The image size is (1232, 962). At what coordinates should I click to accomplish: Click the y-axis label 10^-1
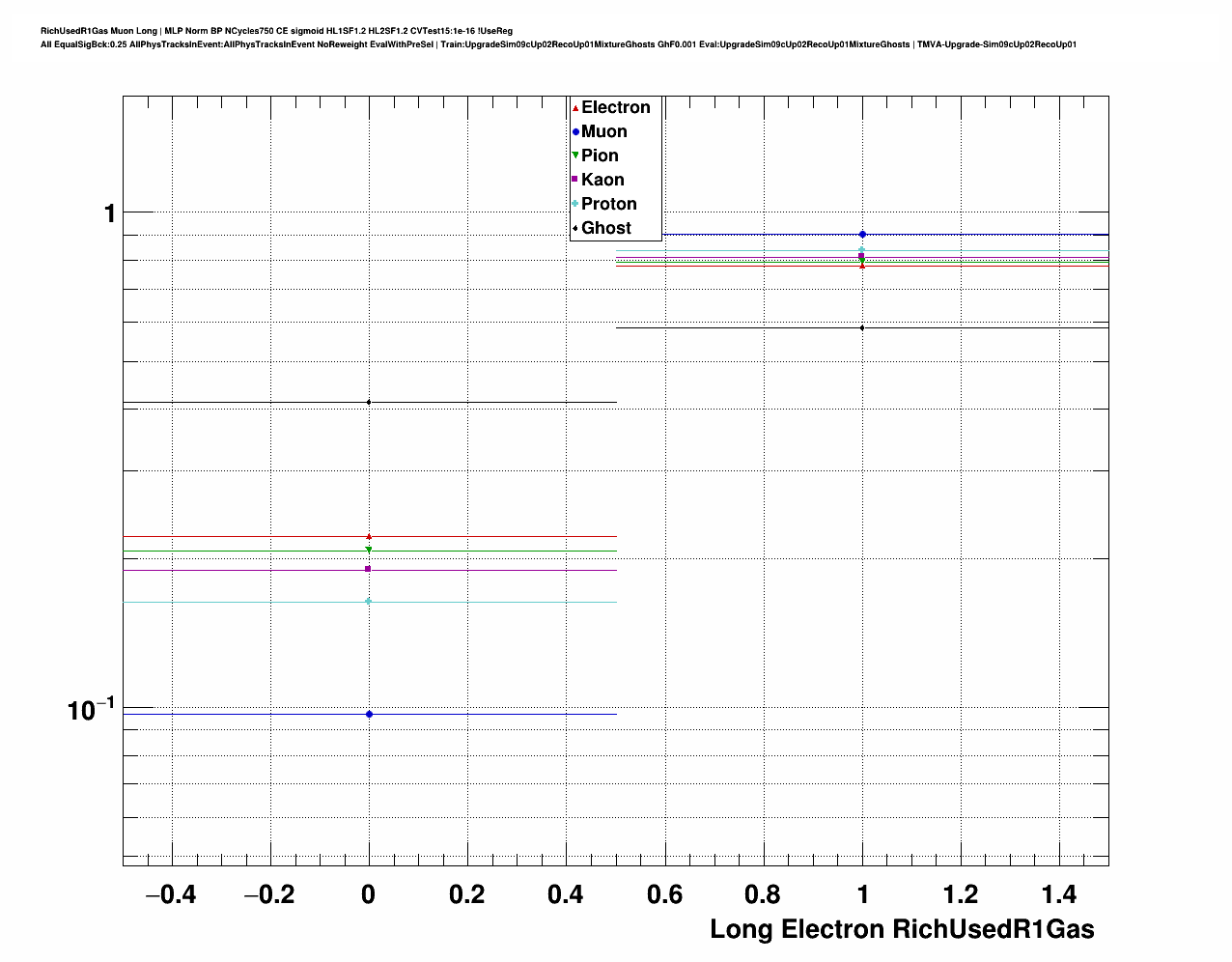92,710
